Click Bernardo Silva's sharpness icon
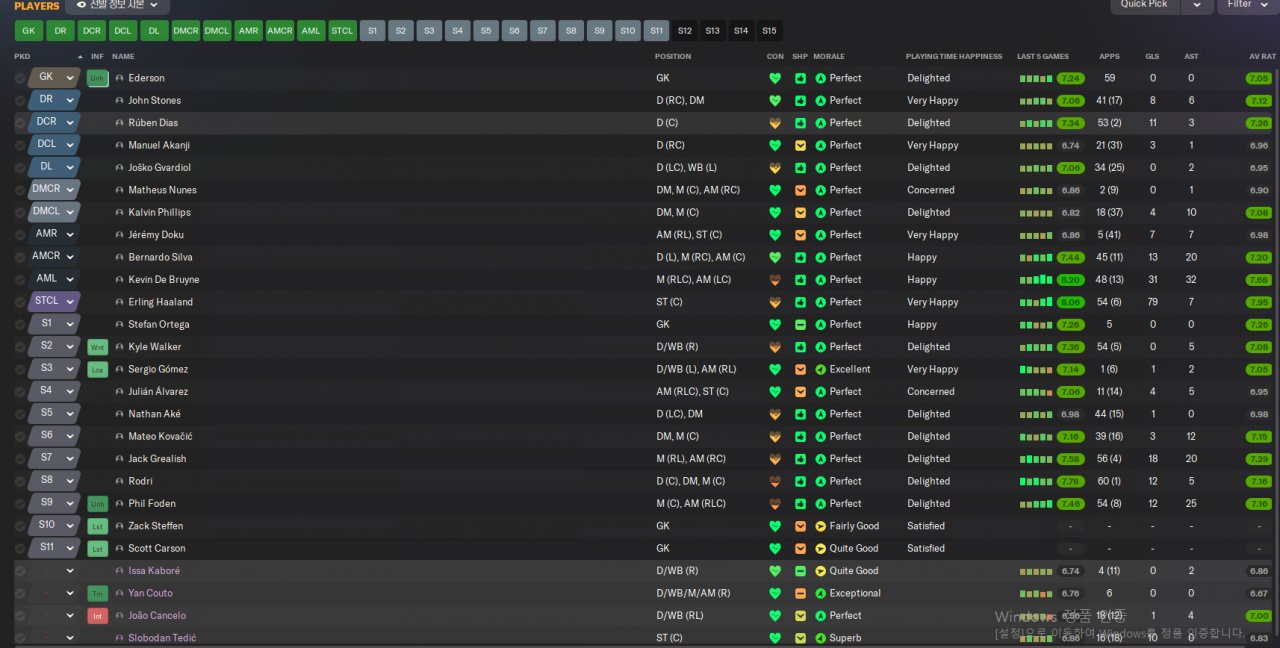 (800, 257)
